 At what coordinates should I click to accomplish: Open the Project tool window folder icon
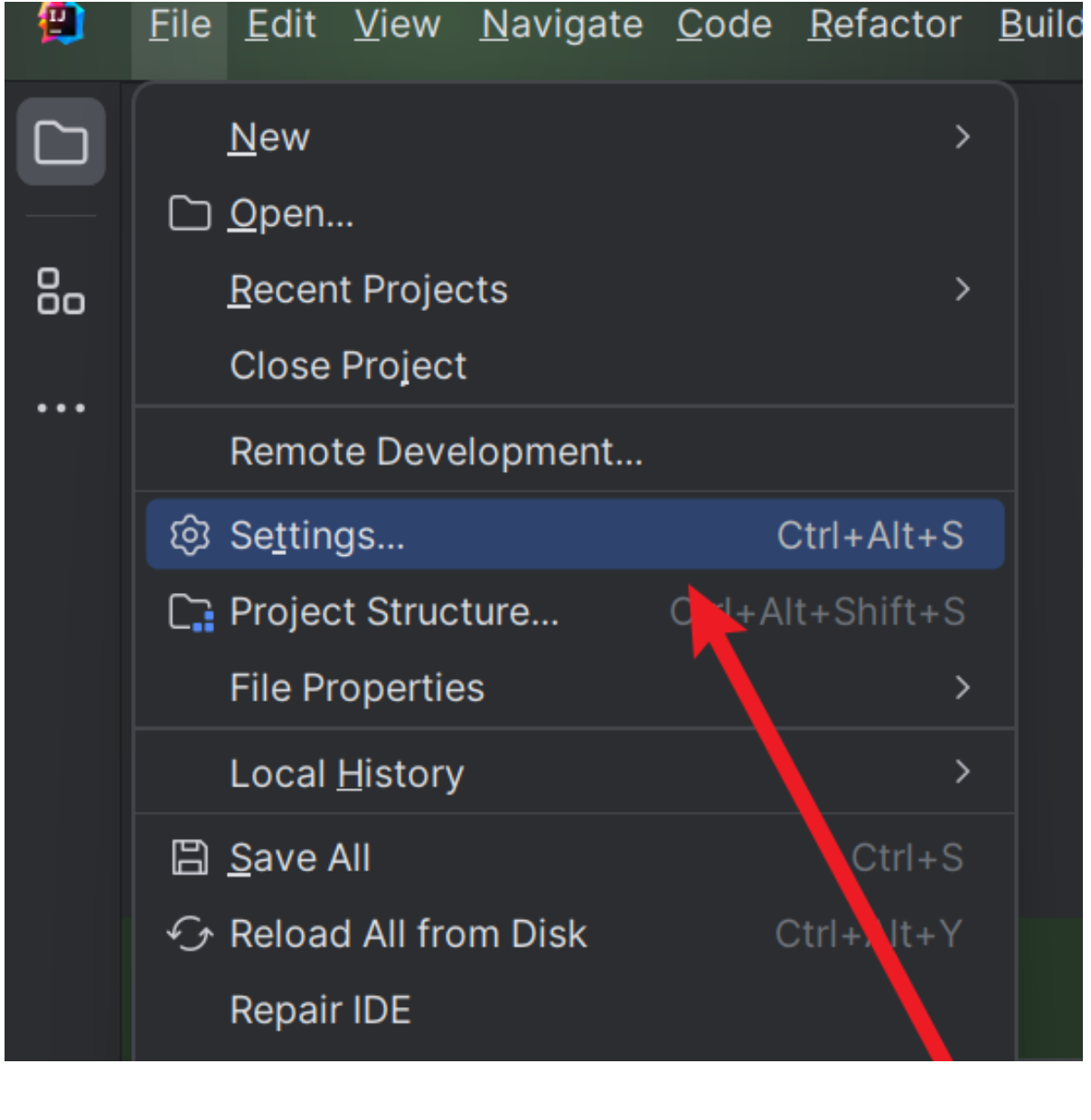coord(61,142)
